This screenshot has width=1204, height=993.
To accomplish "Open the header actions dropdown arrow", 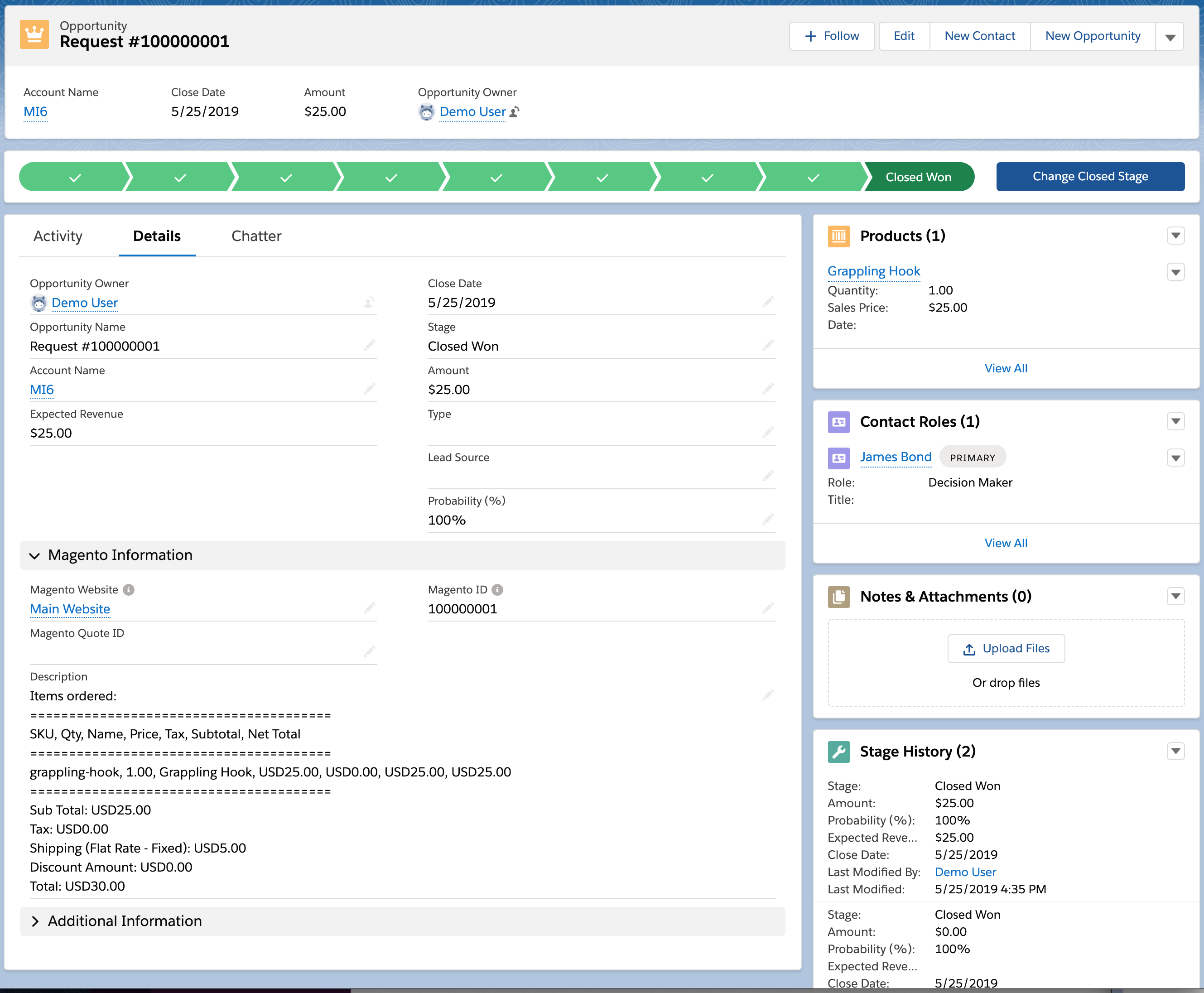I will 1170,37.
